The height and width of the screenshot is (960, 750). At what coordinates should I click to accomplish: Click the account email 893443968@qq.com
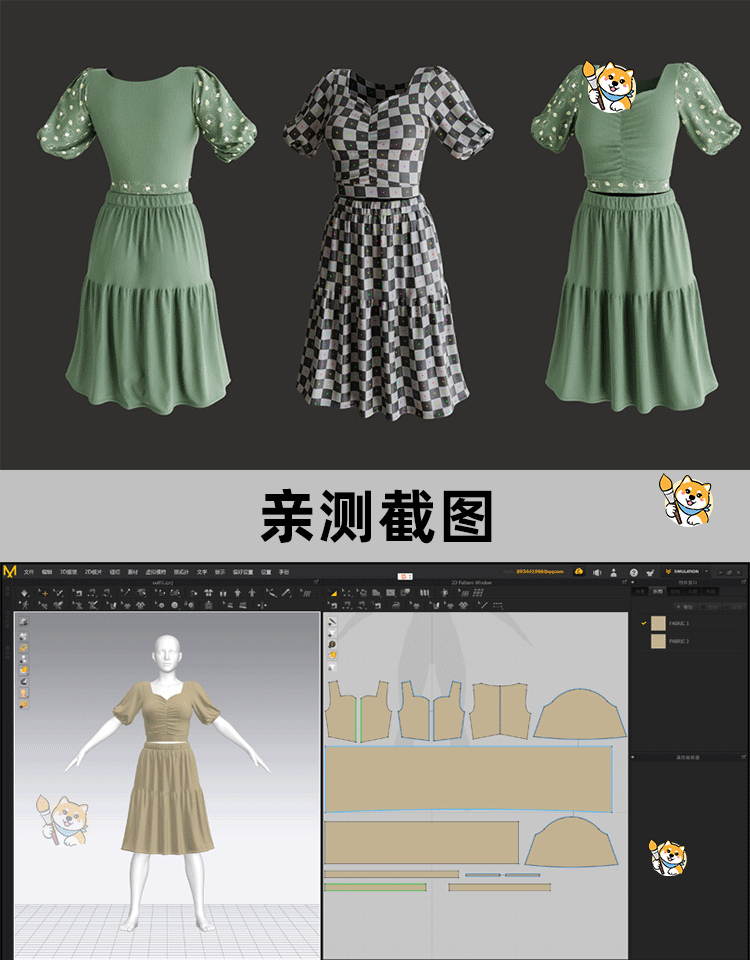(x=538, y=572)
